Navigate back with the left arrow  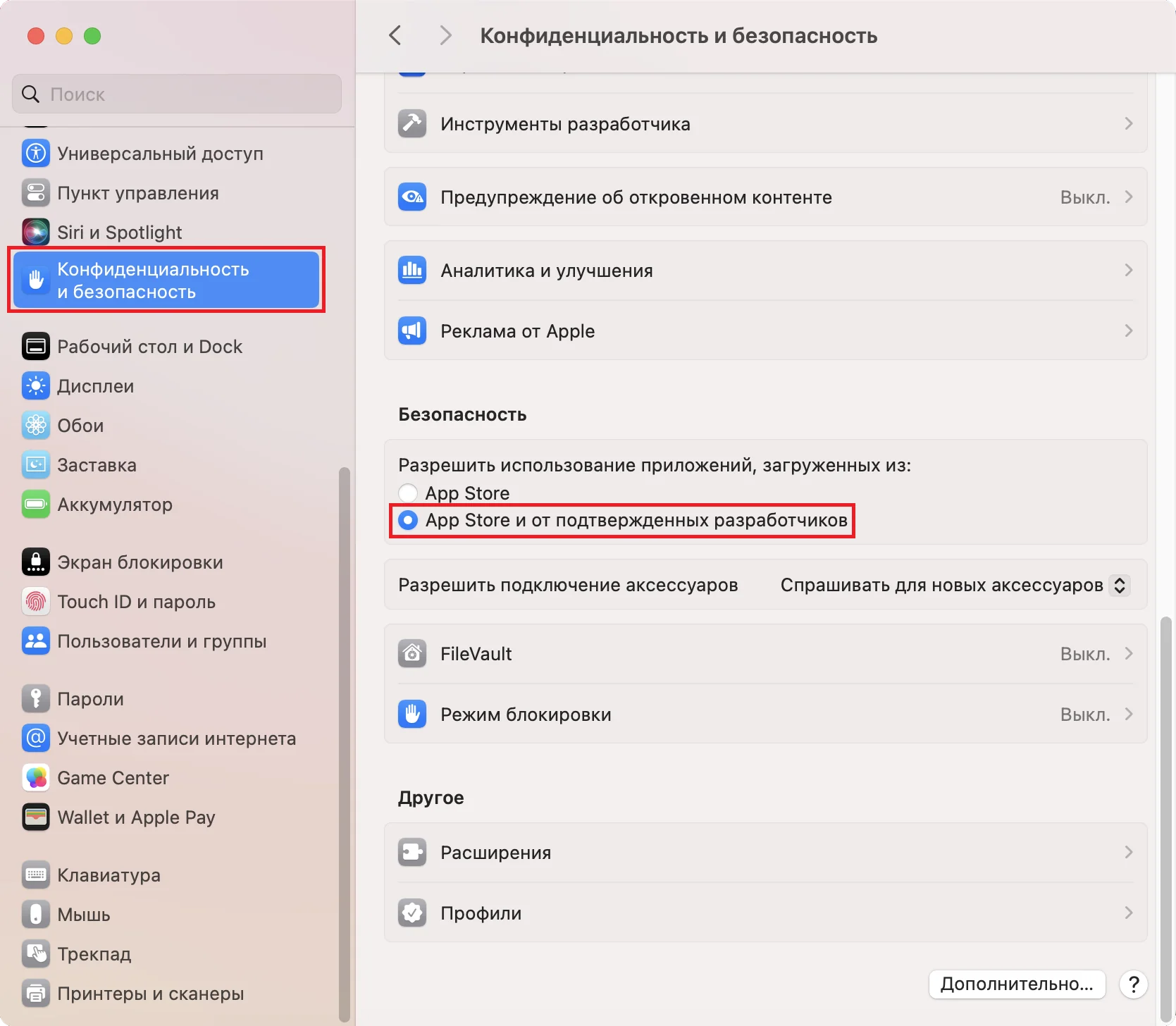click(395, 35)
